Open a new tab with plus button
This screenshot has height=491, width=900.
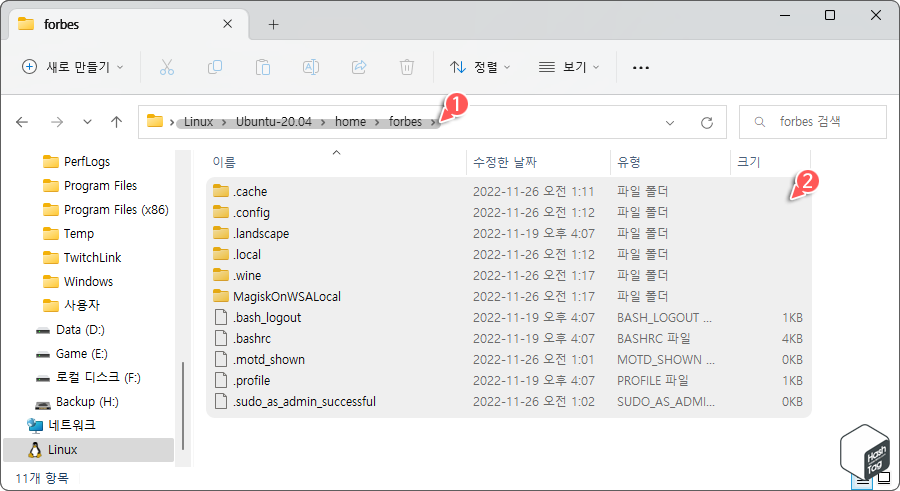pyautogui.click(x=273, y=24)
